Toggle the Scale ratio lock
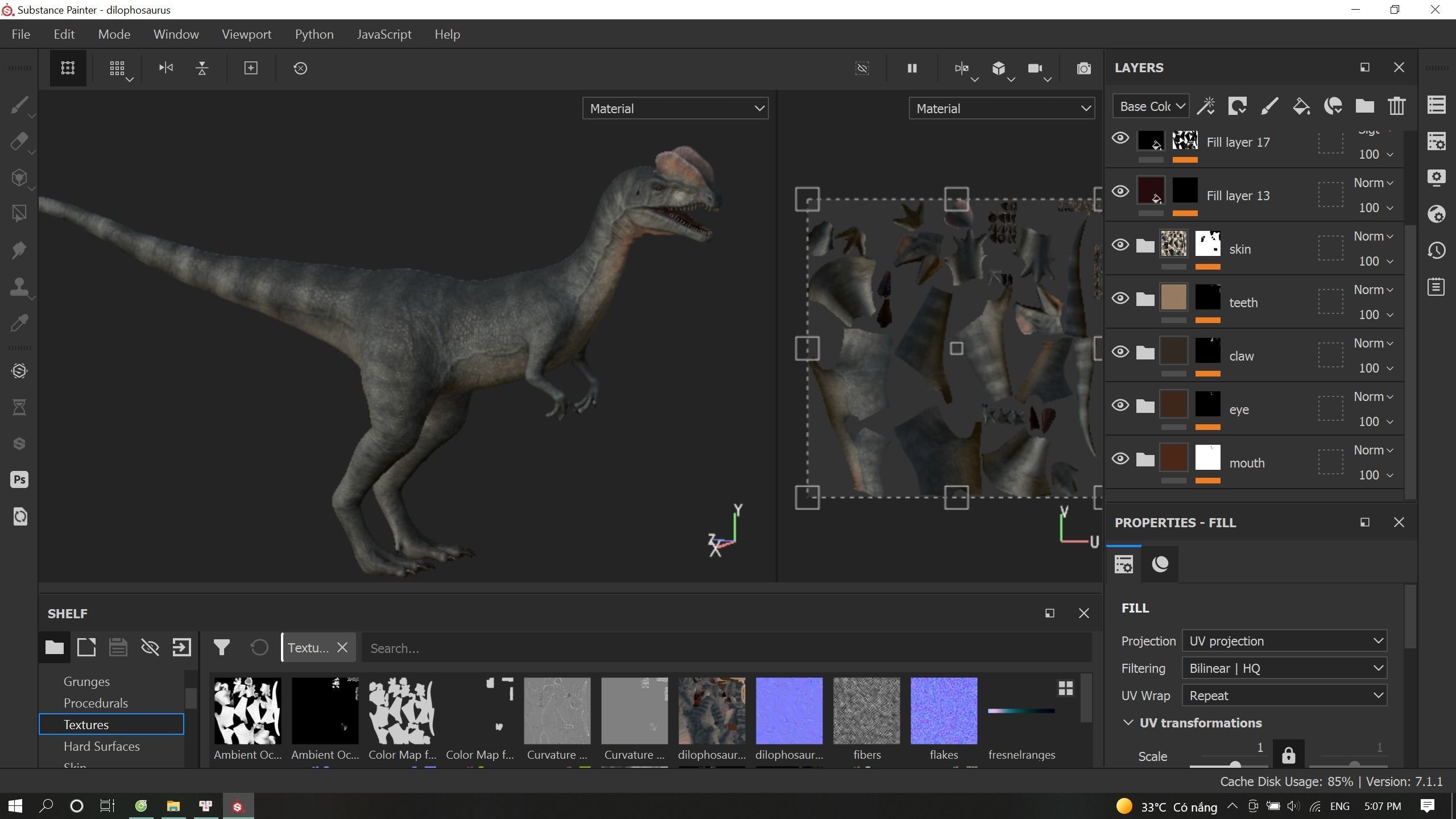The height and width of the screenshot is (819, 1456). click(x=1288, y=755)
